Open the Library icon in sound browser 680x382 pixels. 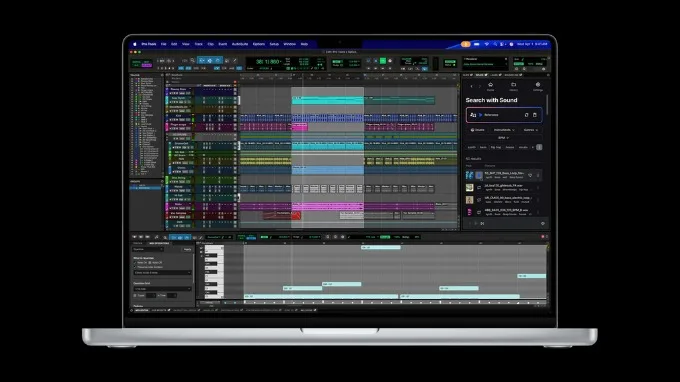(x=513, y=86)
